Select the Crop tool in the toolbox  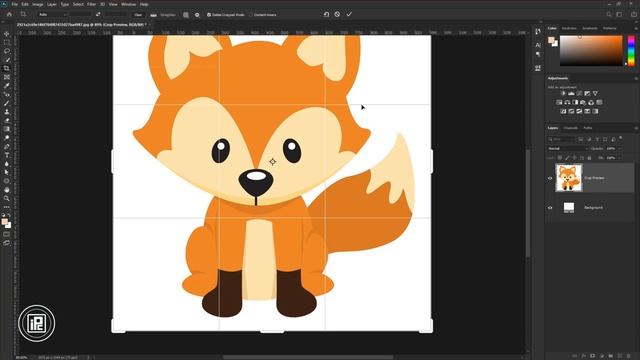tap(7, 68)
